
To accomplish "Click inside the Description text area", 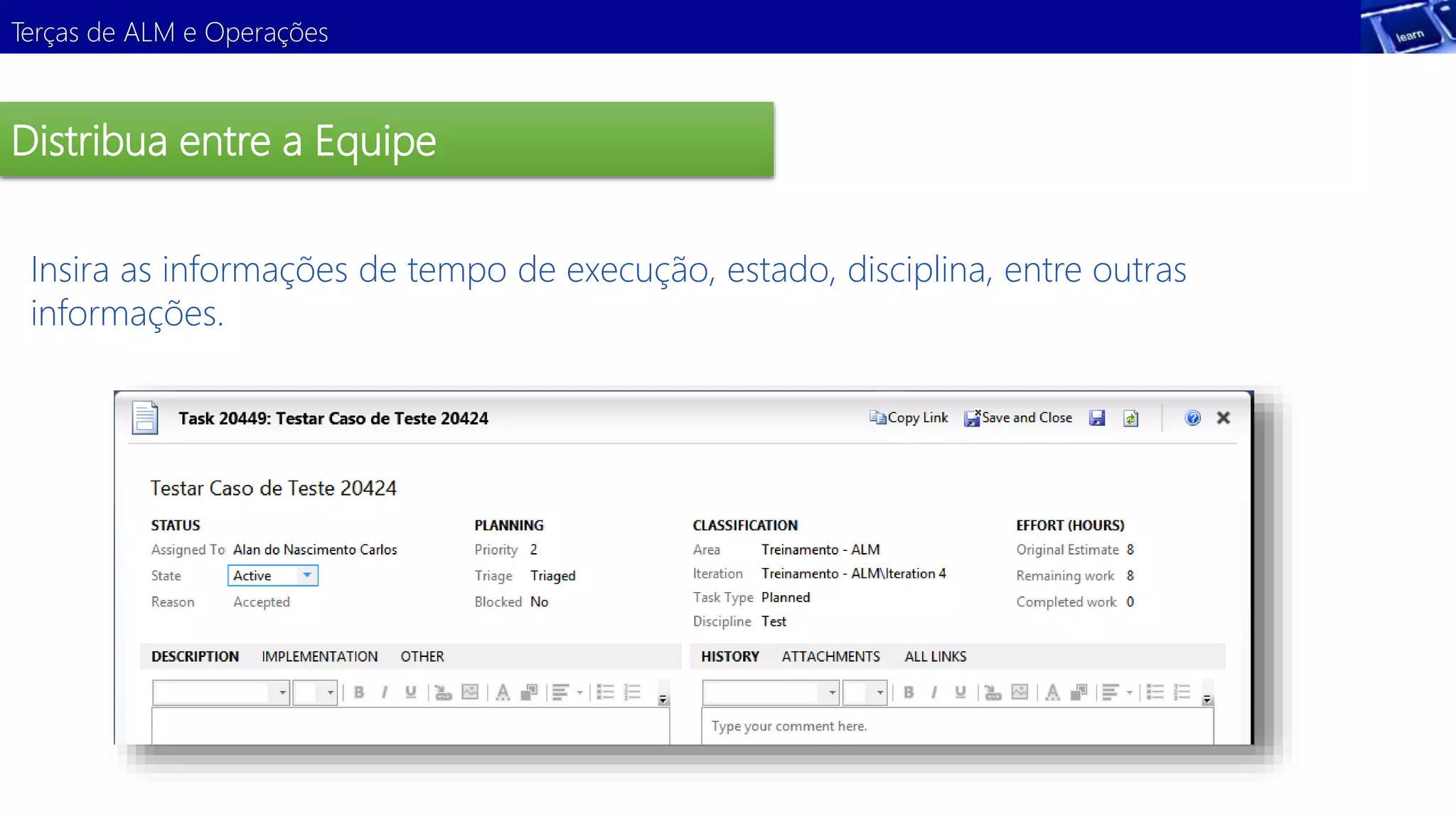I will (411, 727).
